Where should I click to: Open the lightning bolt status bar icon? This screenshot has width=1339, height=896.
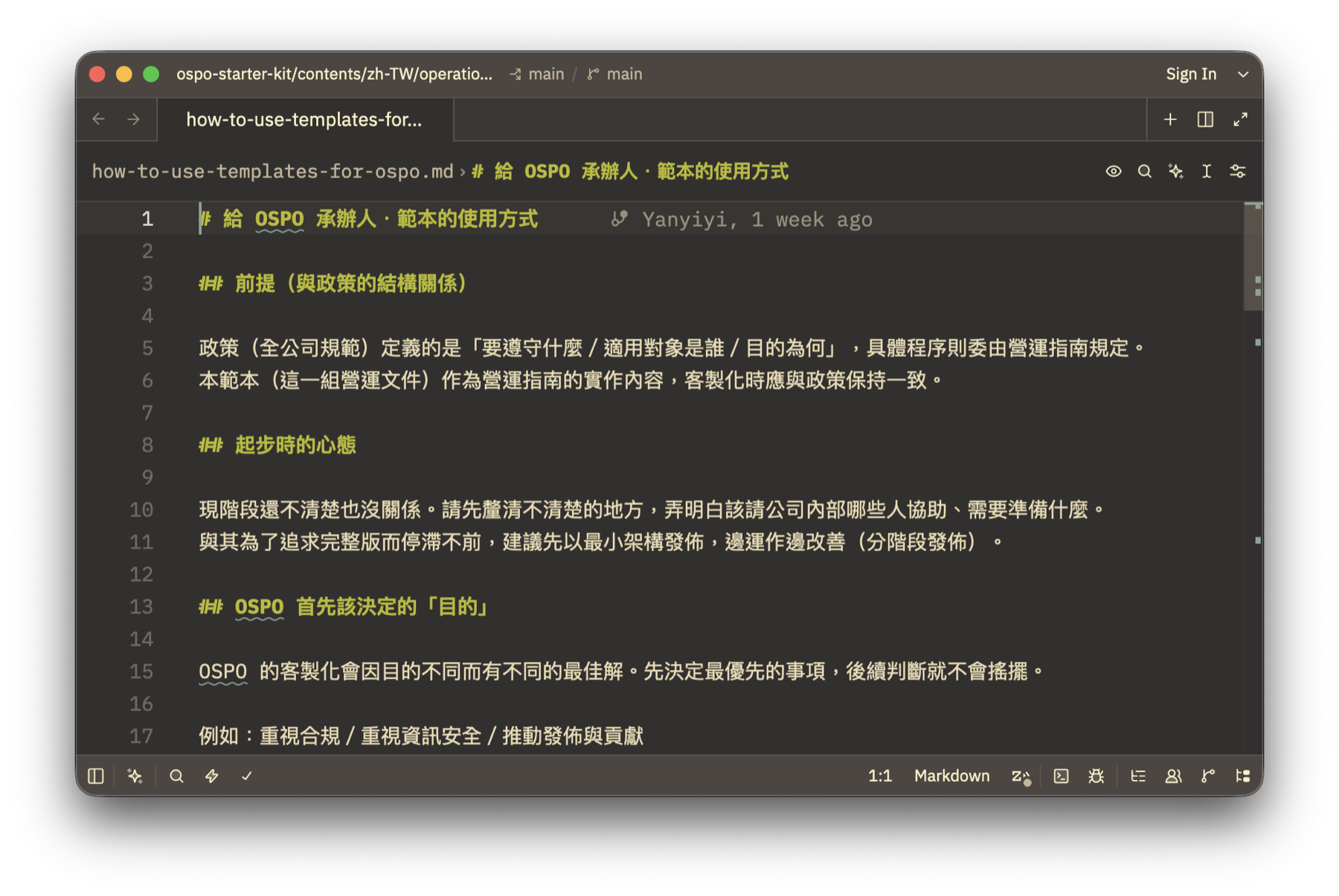(x=212, y=776)
